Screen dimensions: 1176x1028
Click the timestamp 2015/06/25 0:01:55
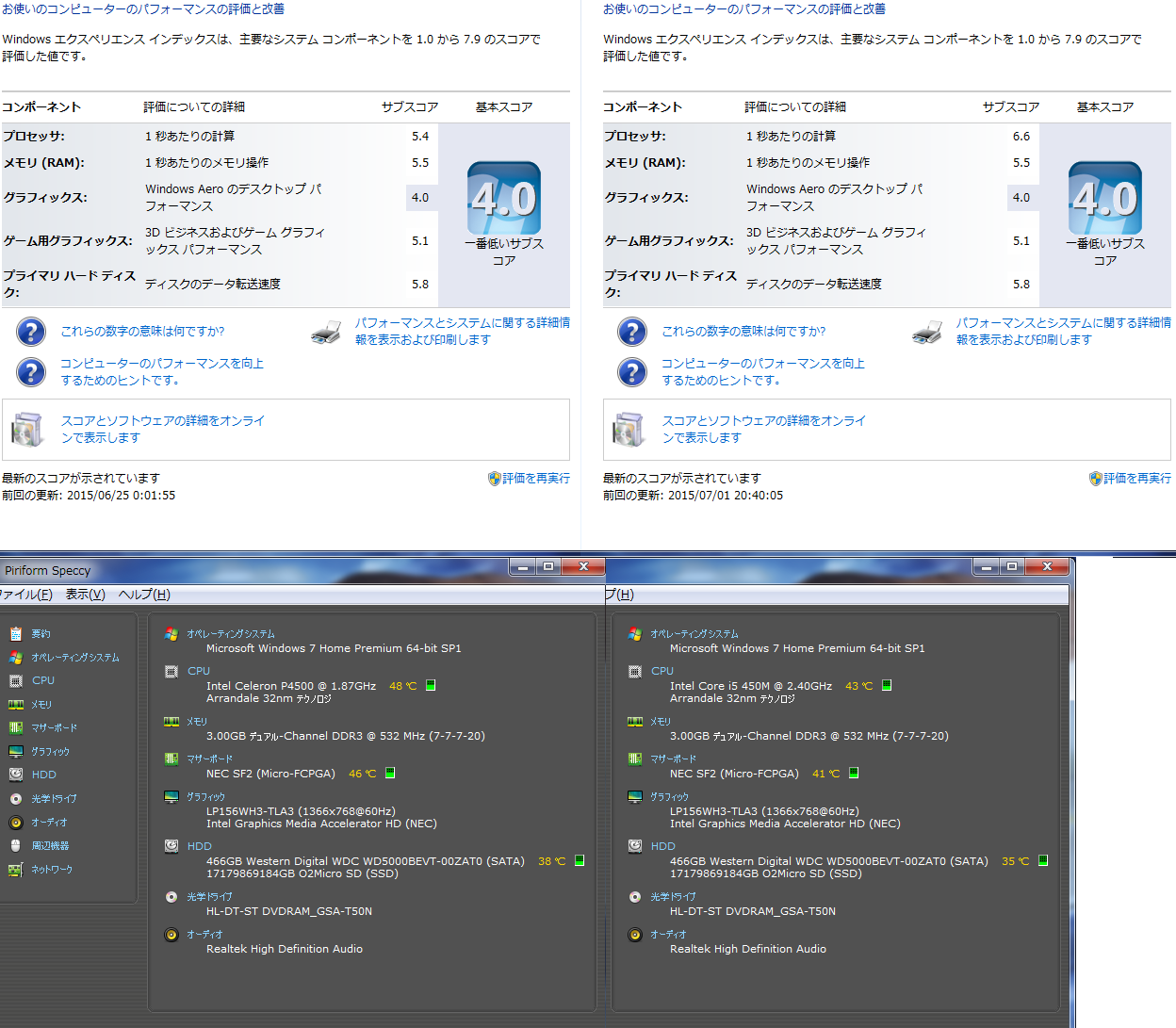(121, 496)
